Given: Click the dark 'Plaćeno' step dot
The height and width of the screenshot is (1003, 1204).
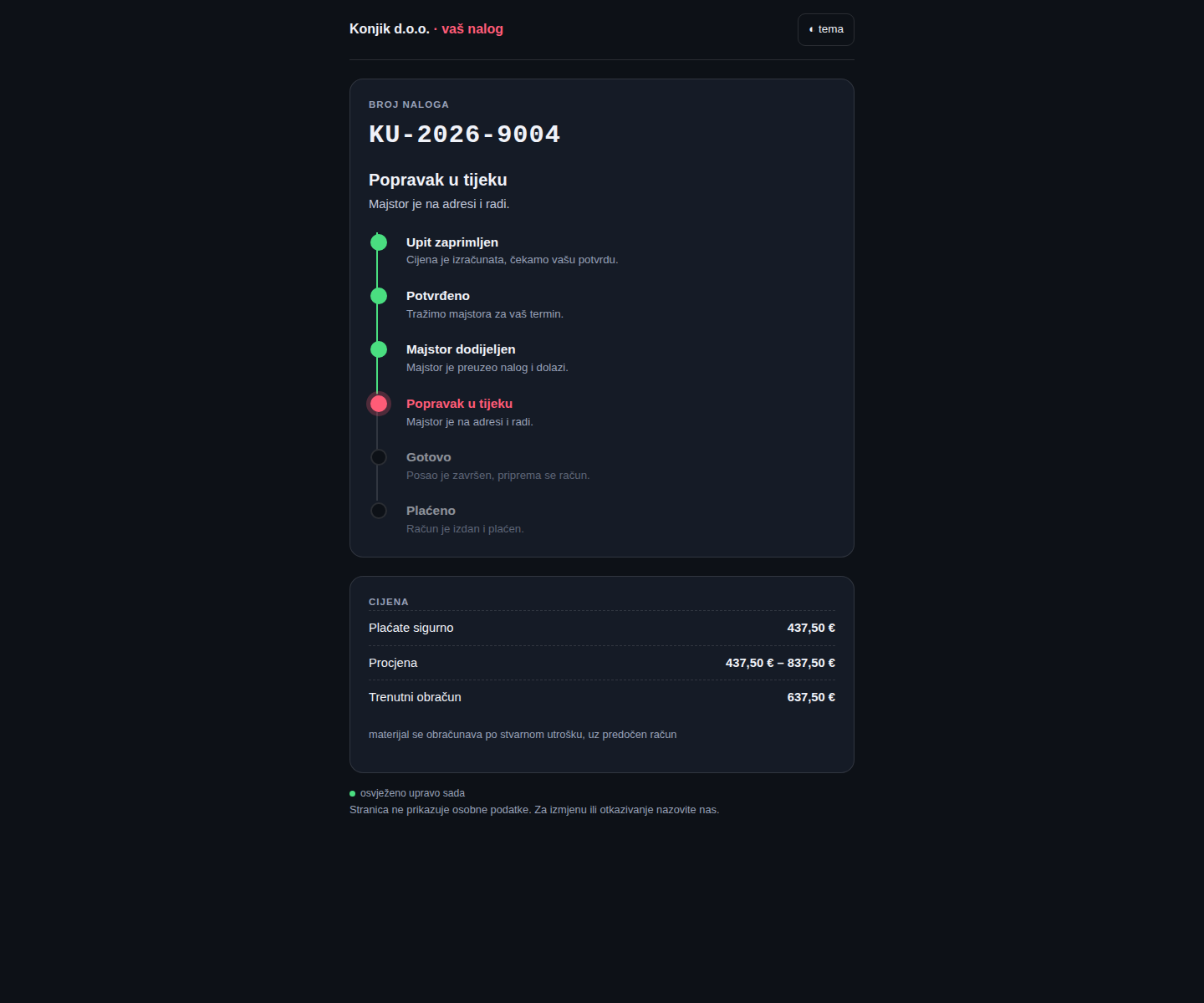Looking at the screenshot, I should [379, 511].
